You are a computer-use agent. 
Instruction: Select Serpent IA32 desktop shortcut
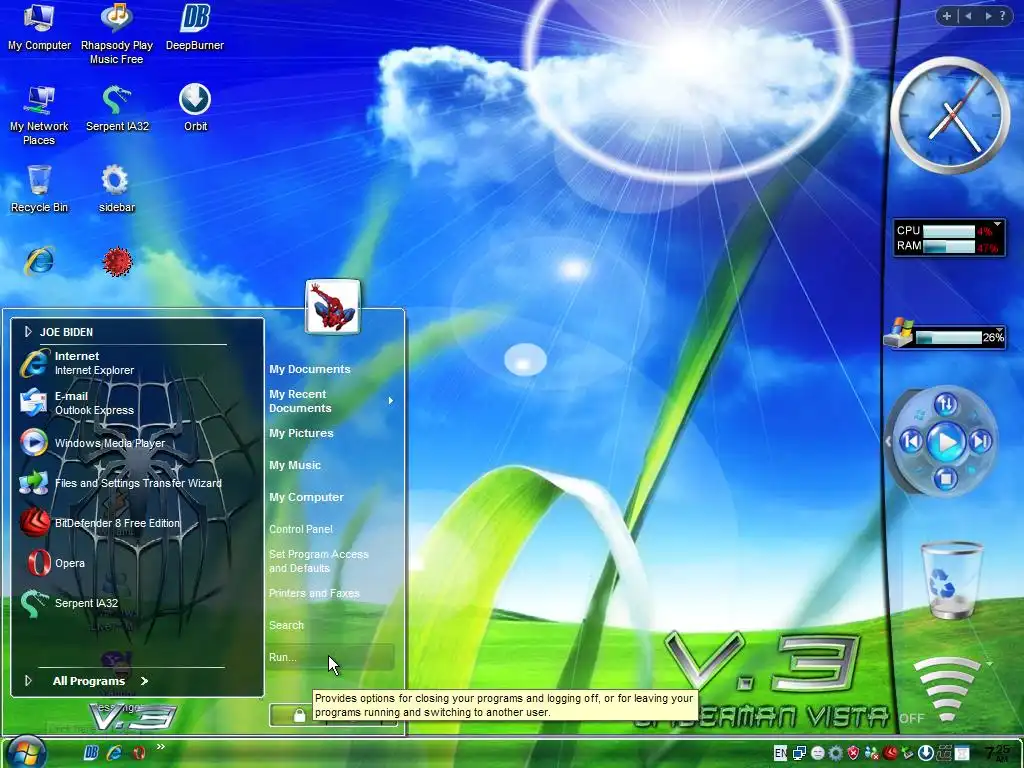117,108
